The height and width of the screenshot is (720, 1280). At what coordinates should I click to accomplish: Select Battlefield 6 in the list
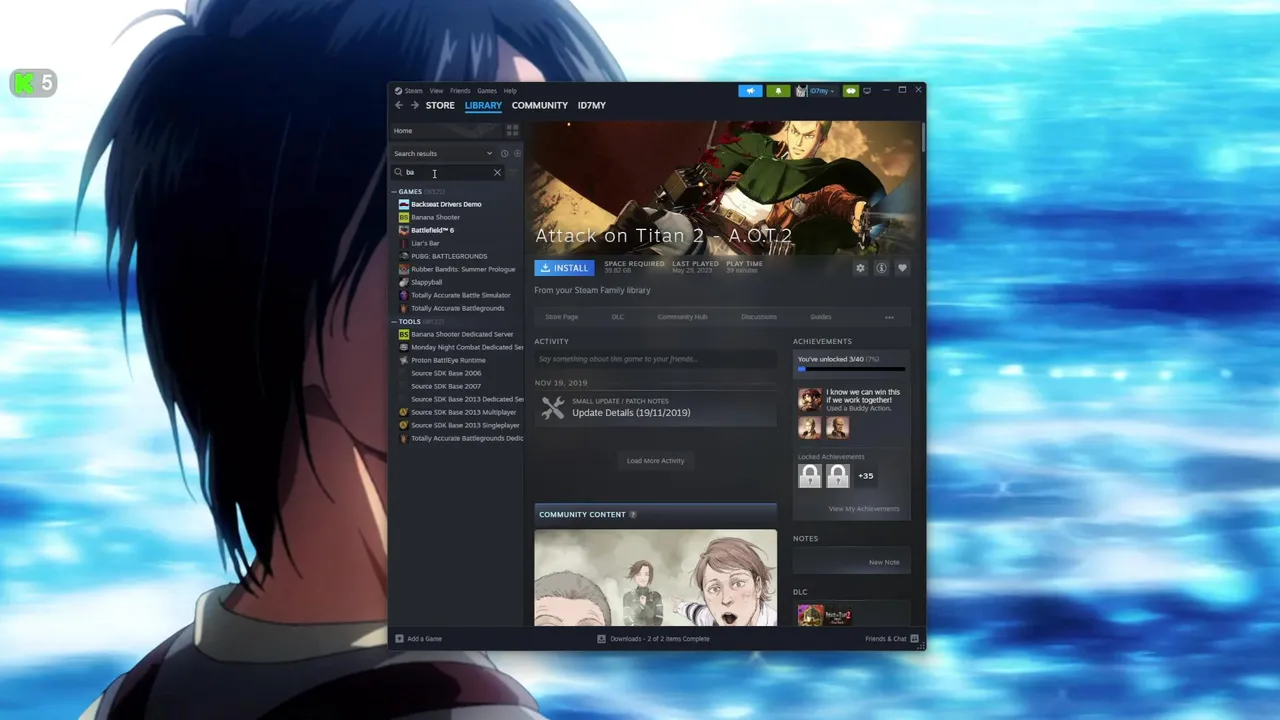tap(432, 230)
